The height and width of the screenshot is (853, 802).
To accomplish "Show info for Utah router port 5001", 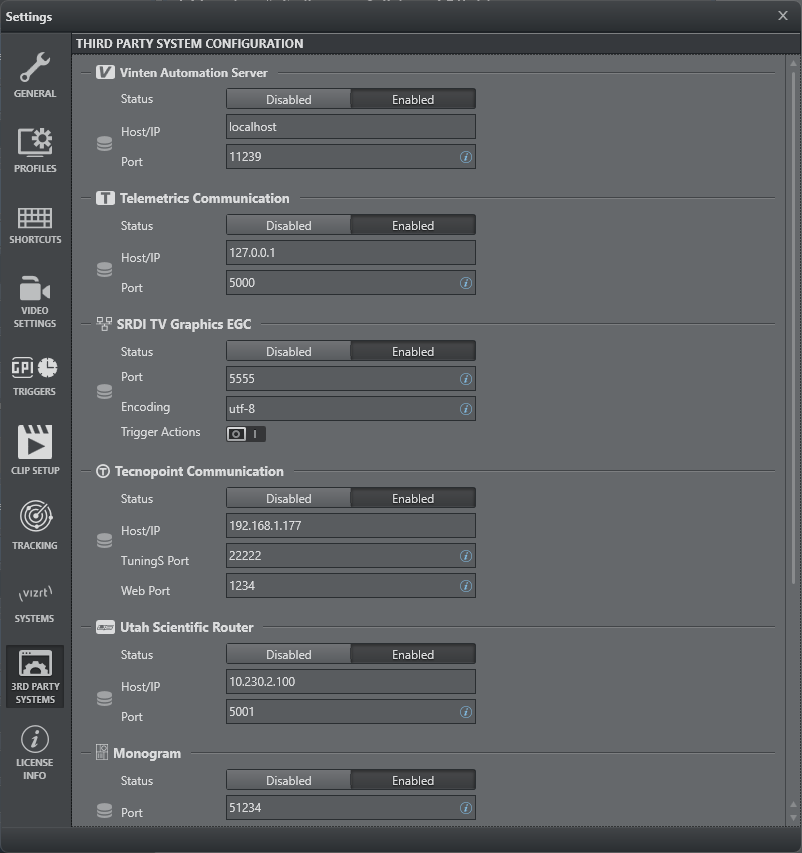I will (466, 712).
